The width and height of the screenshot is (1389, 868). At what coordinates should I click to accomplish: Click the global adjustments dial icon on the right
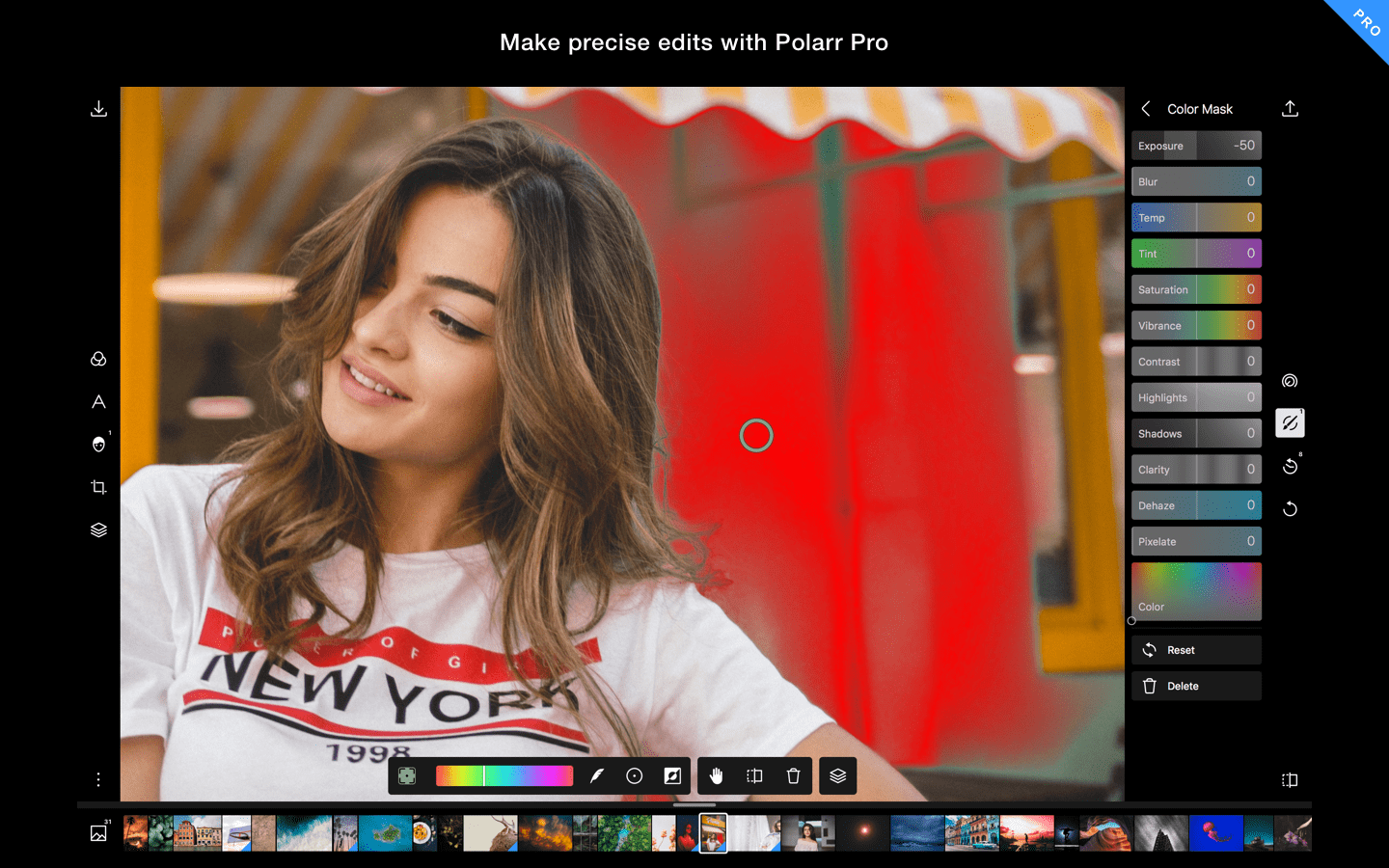(x=1290, y=381)
